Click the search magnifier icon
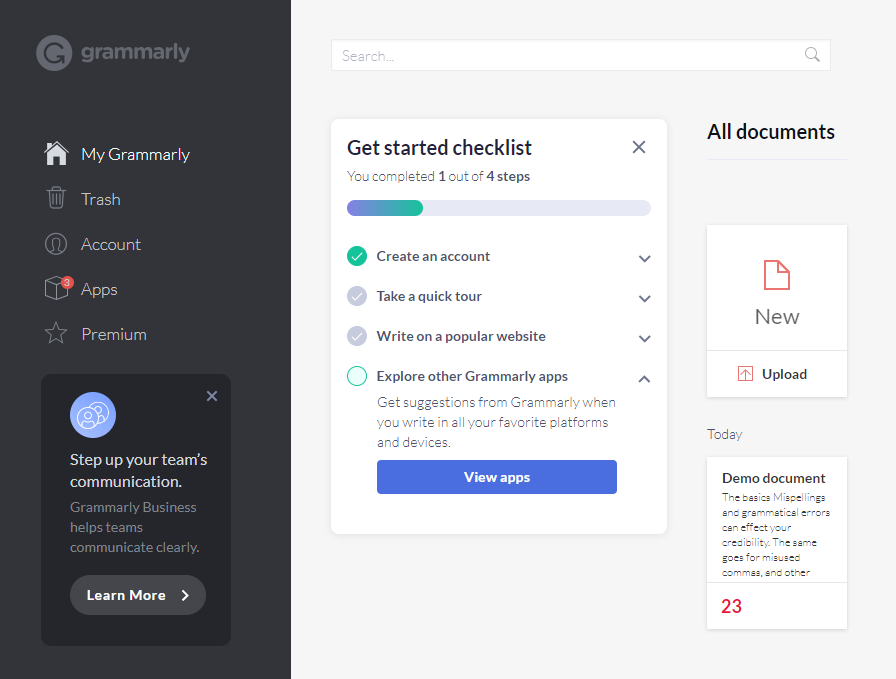Image resolution: width=896 pixels, height=679 pixels. (812, 55)
